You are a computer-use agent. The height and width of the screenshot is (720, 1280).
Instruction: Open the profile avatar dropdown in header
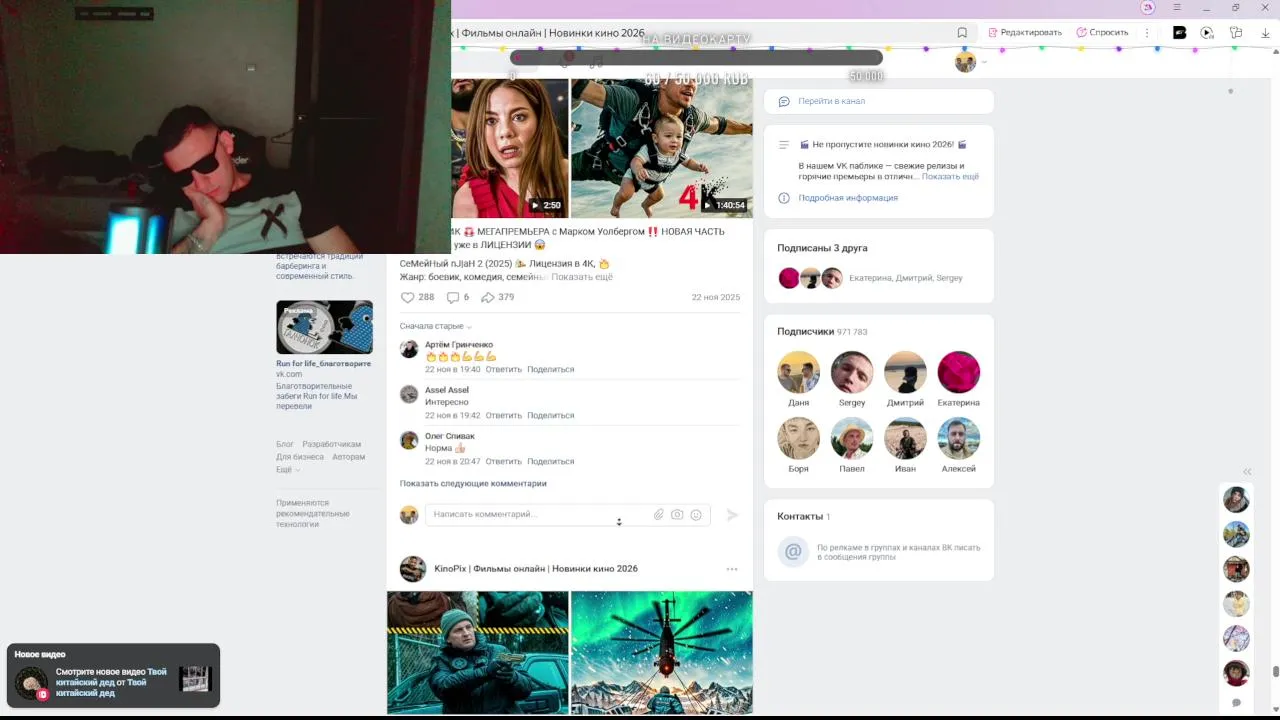(x=970, y=62)
